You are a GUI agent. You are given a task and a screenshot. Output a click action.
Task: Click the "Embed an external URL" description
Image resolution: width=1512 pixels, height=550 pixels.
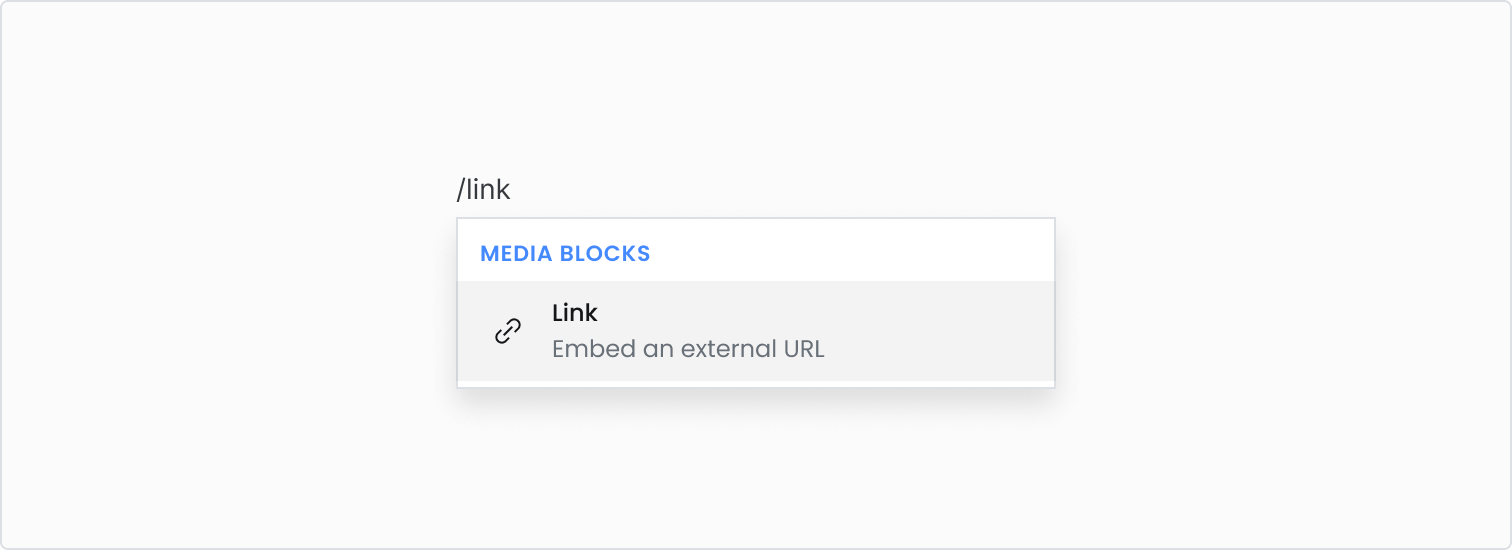[x=688, y=350]
